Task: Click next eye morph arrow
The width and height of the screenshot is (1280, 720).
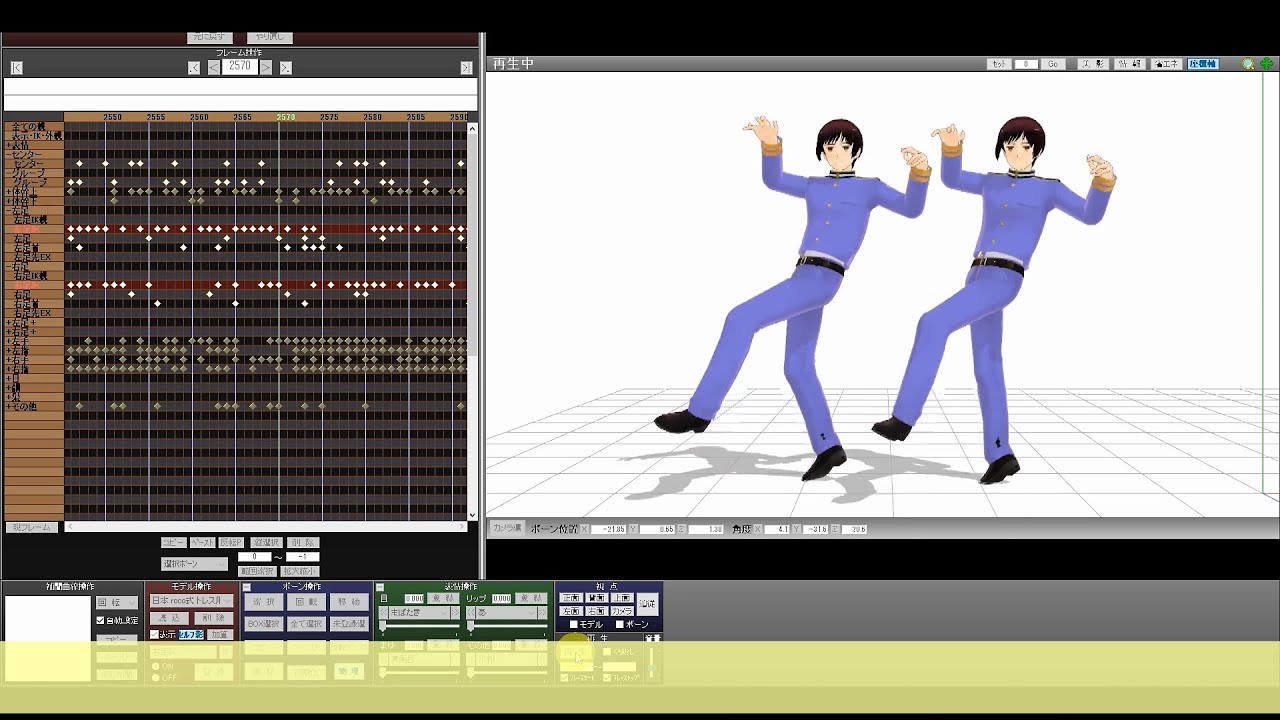Action: coord(455,612)
